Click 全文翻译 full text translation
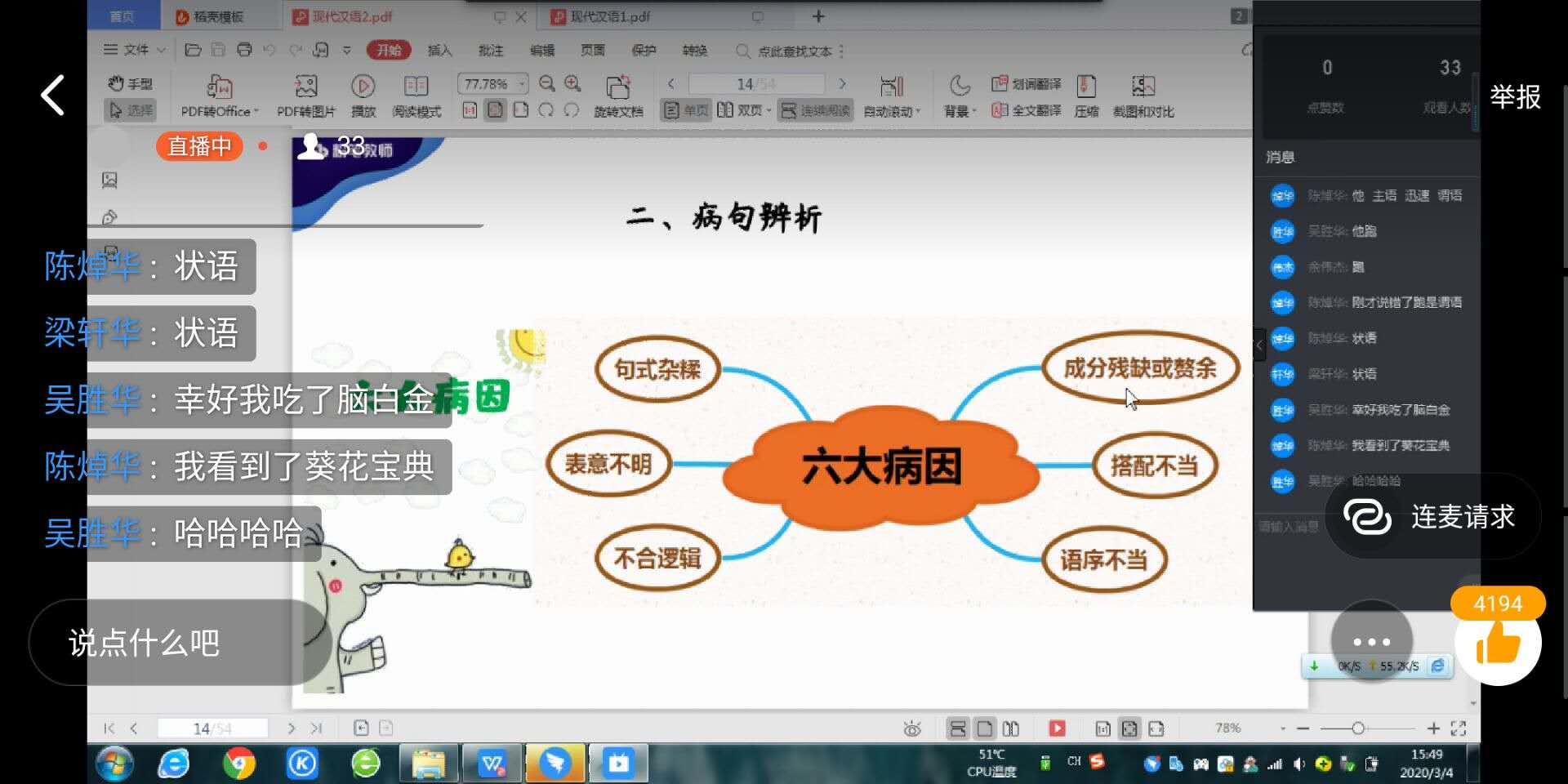 point(1026,110)
